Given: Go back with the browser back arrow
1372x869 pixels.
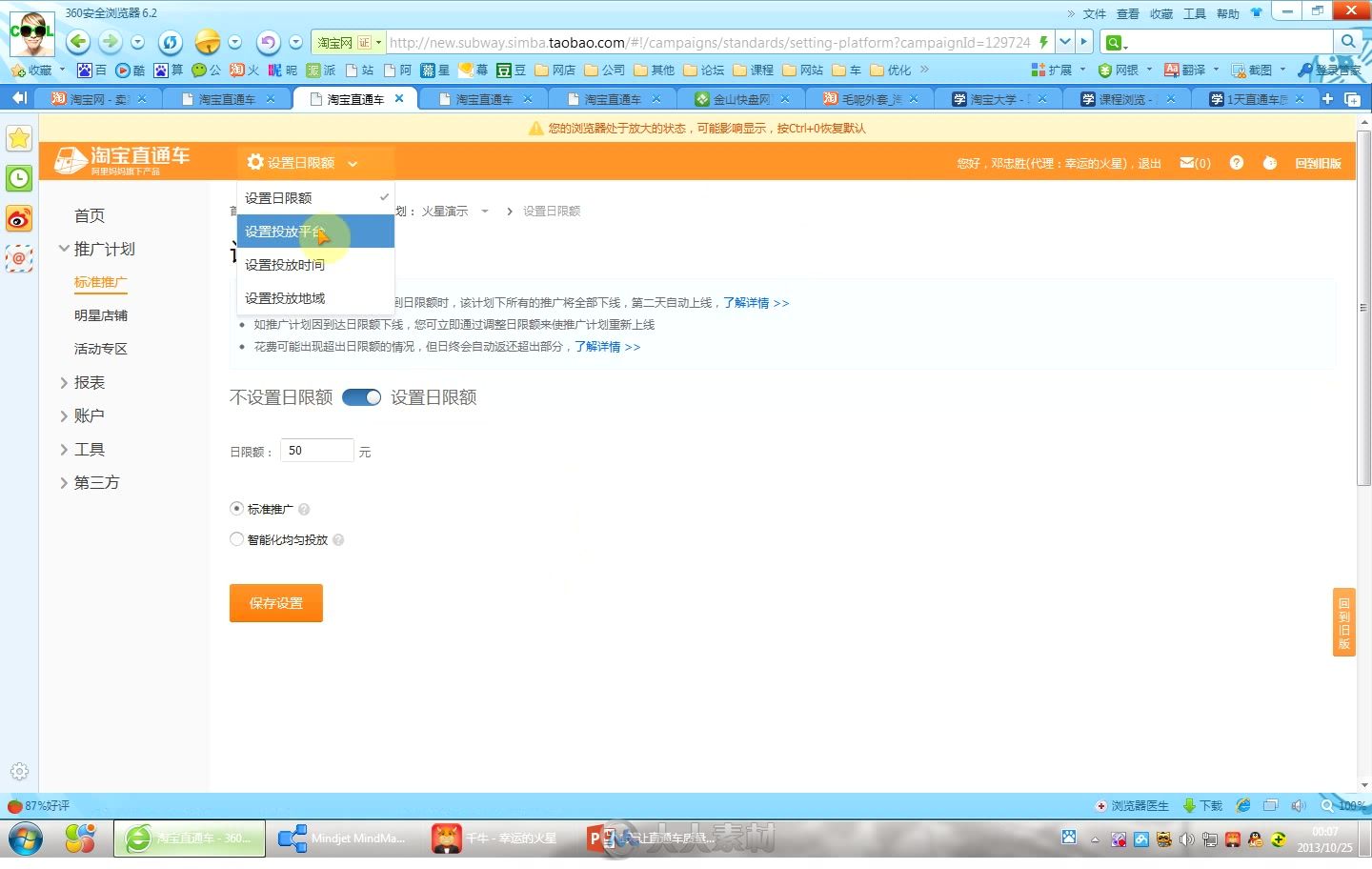Looking at the screenshot, I should point(79,41).
